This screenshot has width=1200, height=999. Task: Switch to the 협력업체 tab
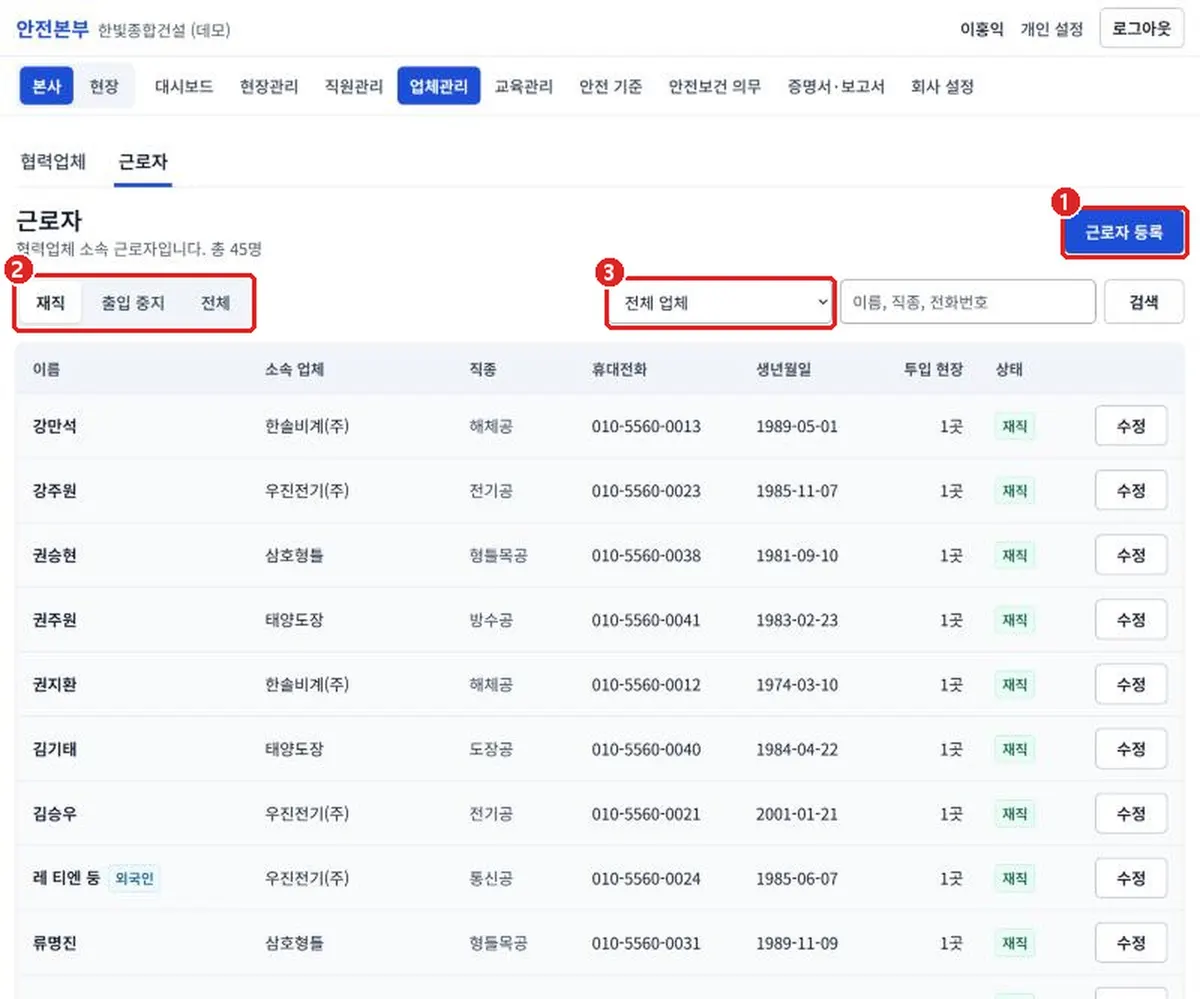coord(53,161)
